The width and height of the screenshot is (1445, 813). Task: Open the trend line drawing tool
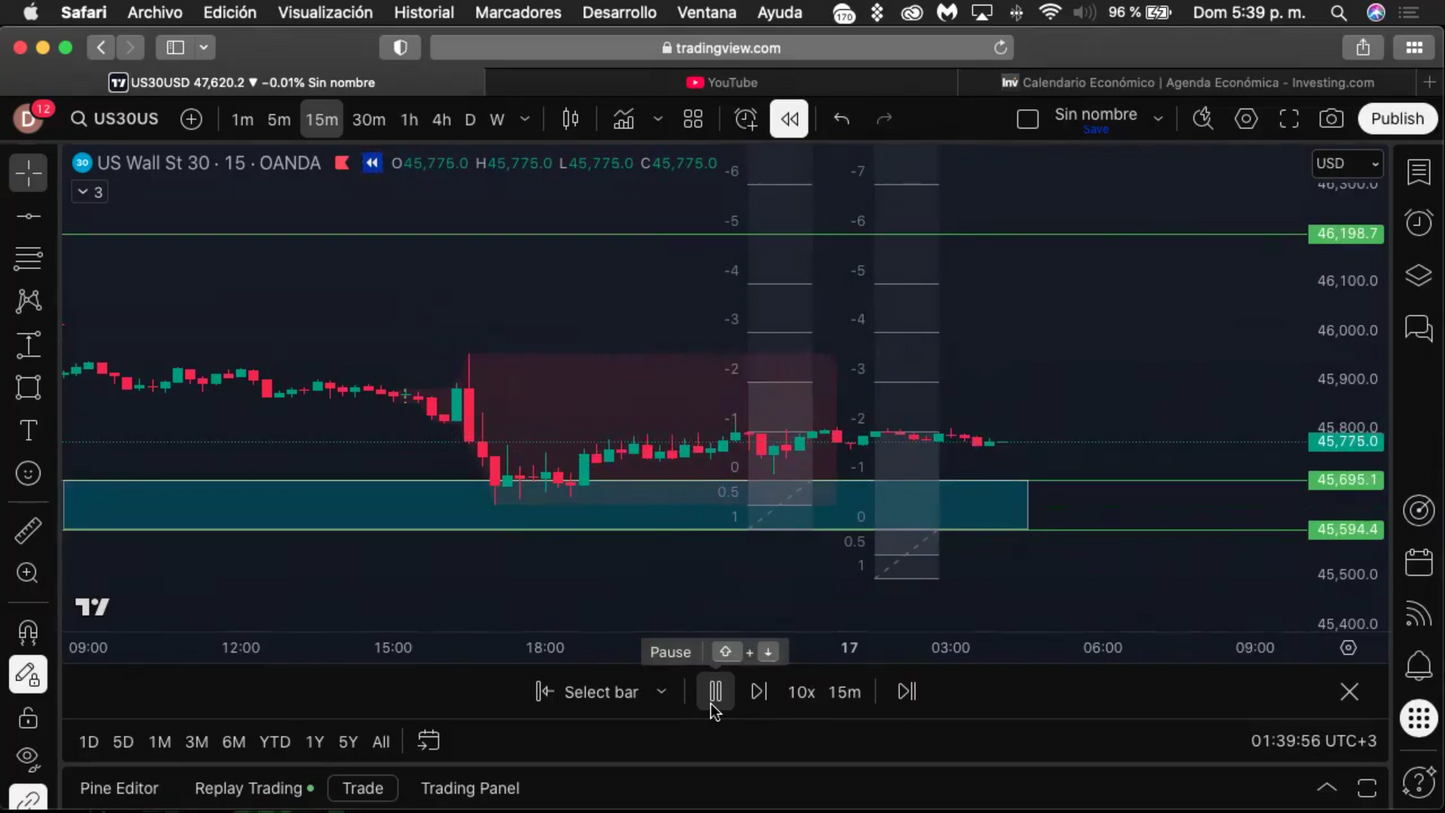pos(28,215)
